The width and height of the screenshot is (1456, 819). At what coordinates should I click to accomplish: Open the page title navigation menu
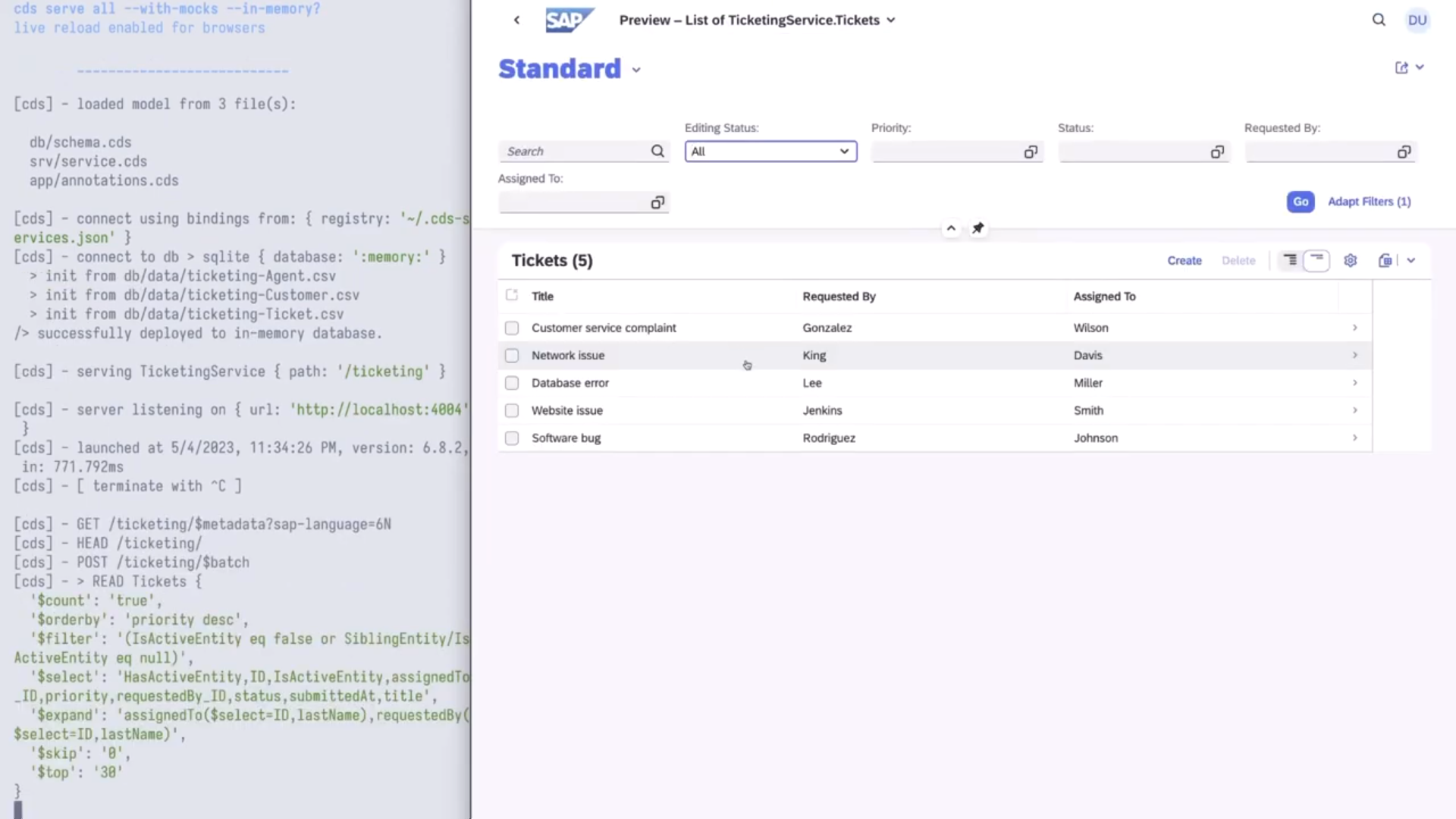pyautogui.click(x=891, y=20)
